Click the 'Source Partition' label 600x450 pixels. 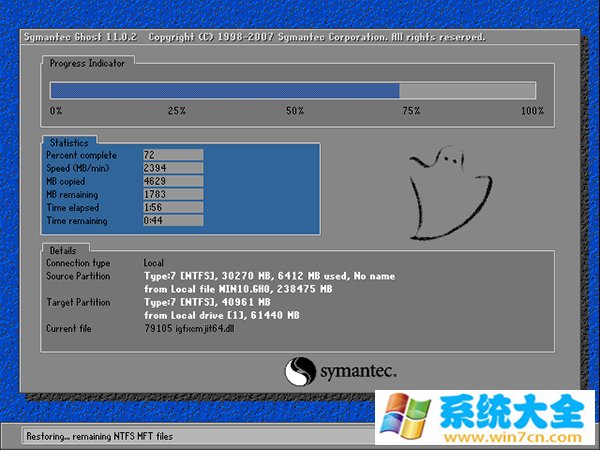pos(78,276)
